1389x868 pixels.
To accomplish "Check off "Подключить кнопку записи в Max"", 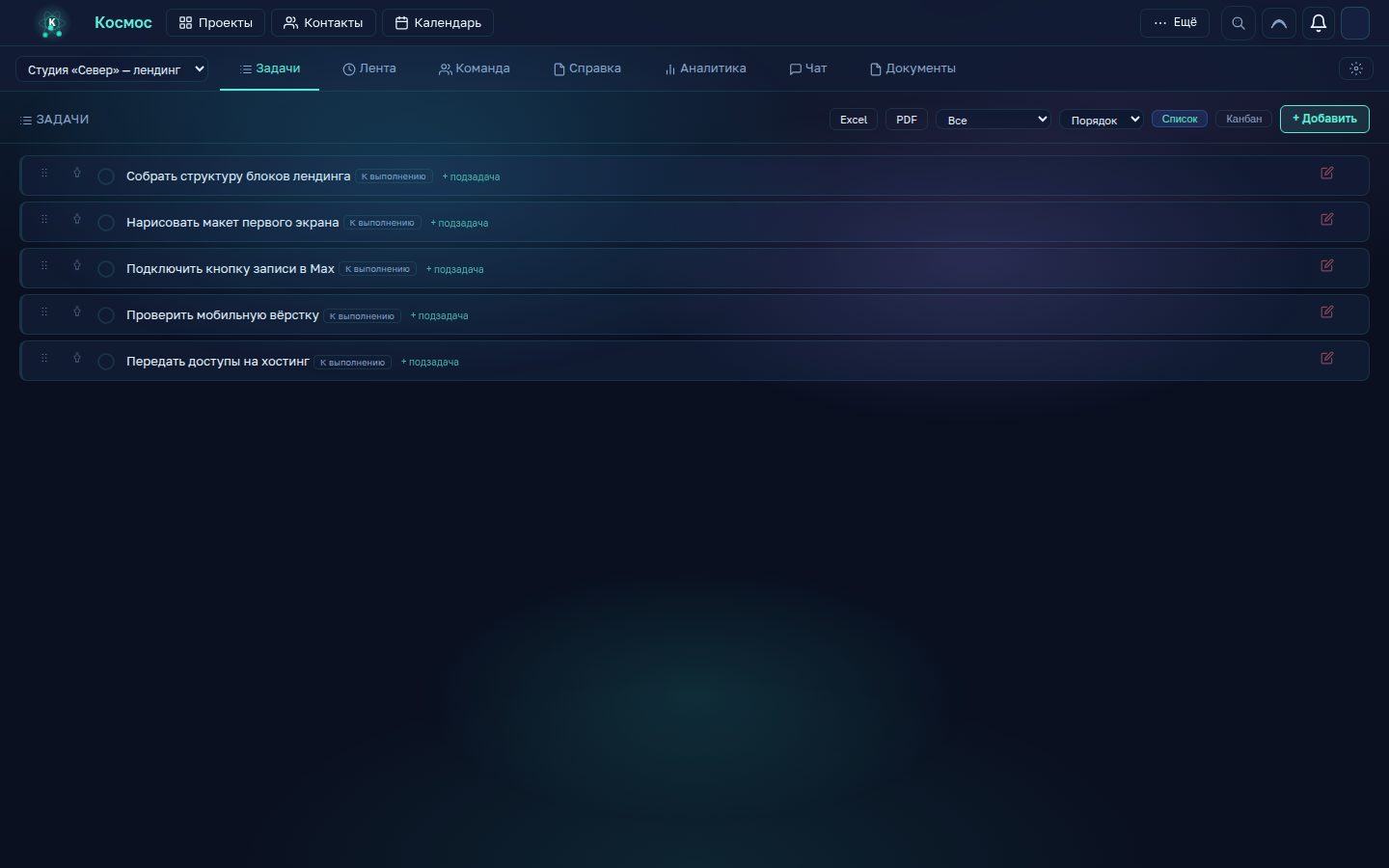I will (x=106, y=269).
